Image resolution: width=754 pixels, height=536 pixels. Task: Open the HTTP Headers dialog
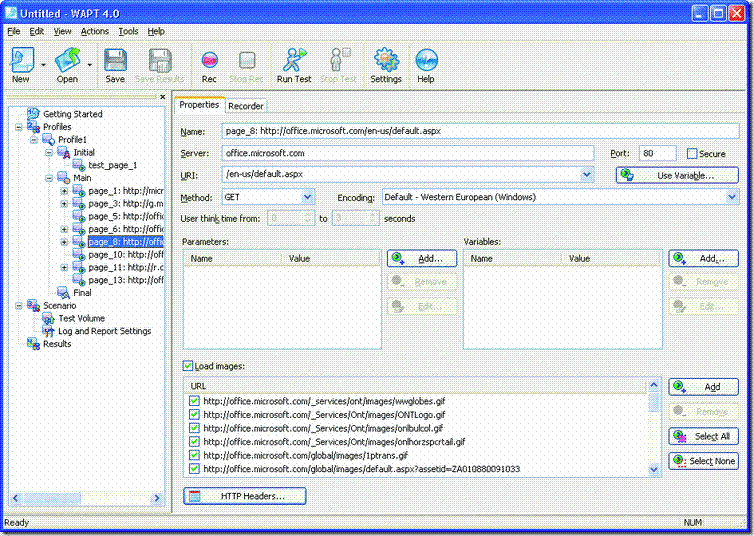point(245,496)
